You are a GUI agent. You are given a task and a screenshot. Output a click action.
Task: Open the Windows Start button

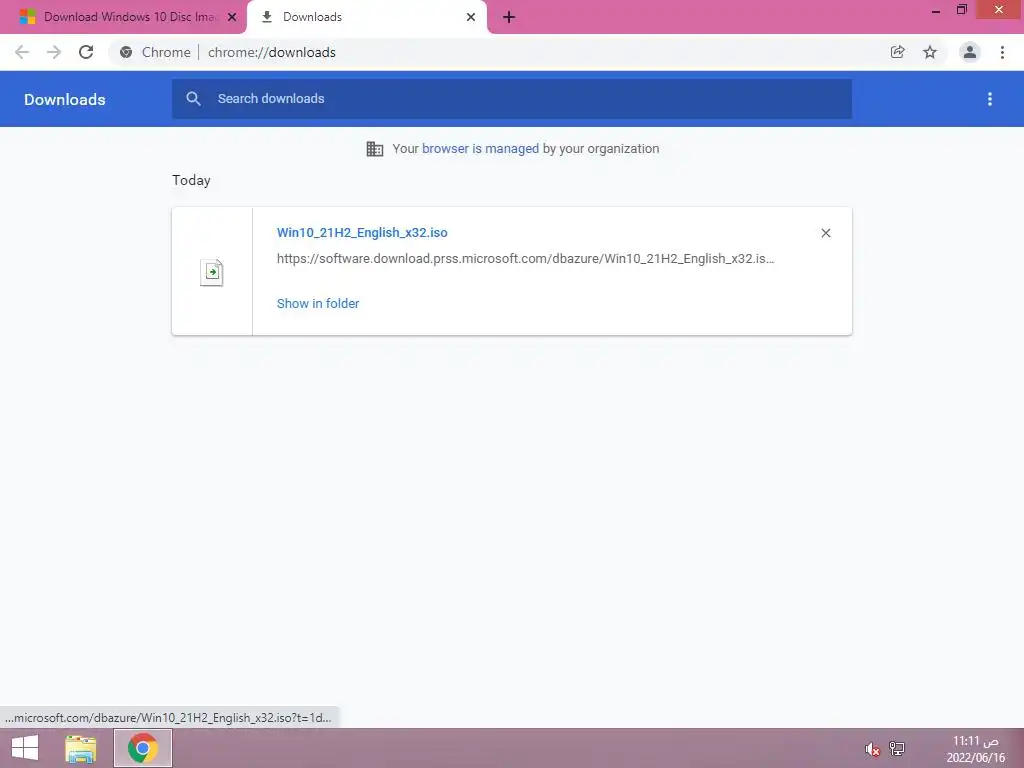tap(25, 748)
